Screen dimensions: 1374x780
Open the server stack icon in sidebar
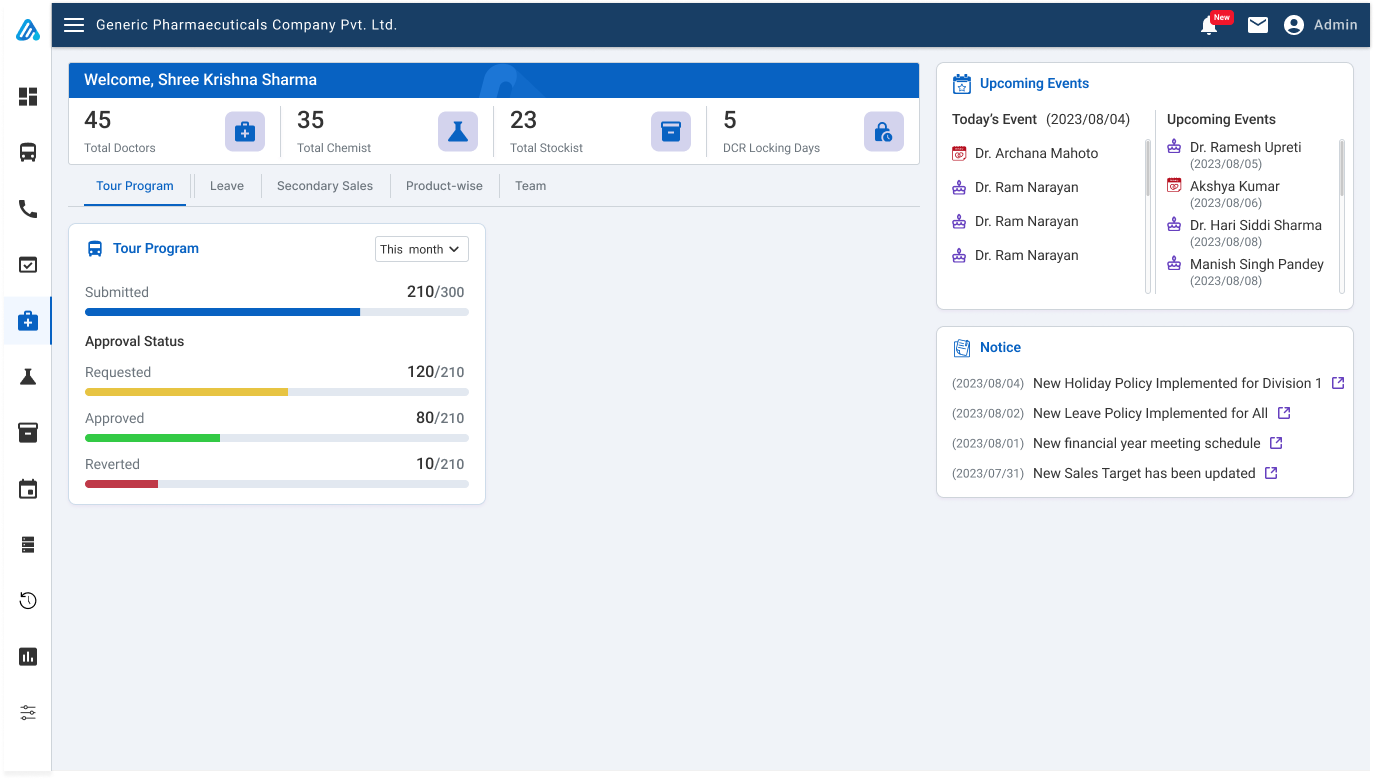28,545
